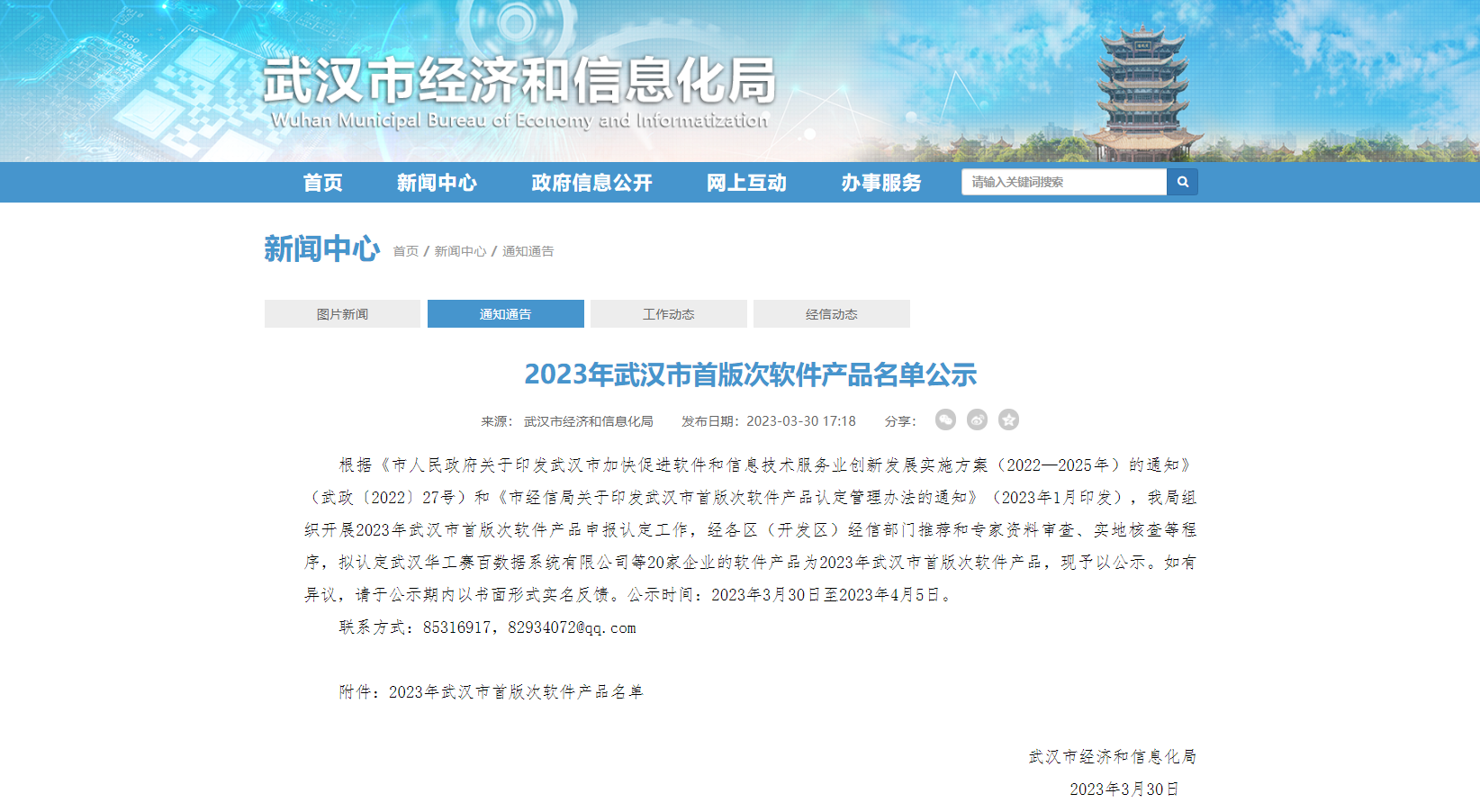Click the search magnifier icon
The image size is (1480, 812).
tap(1183, 181)
